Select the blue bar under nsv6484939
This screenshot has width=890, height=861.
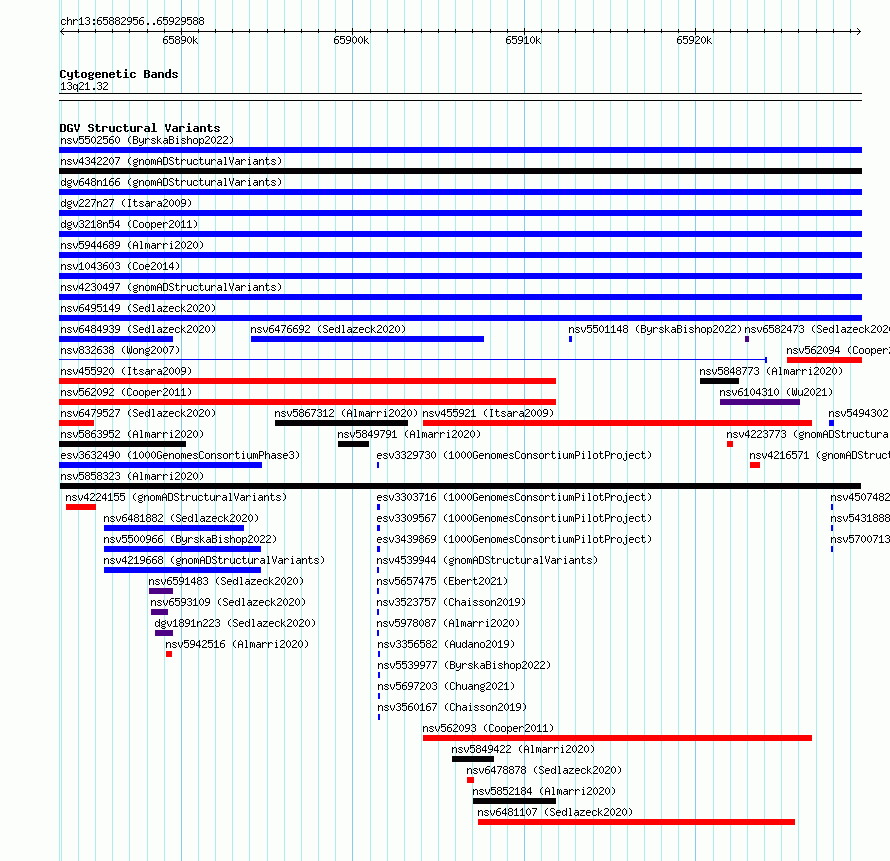(116, 339)
